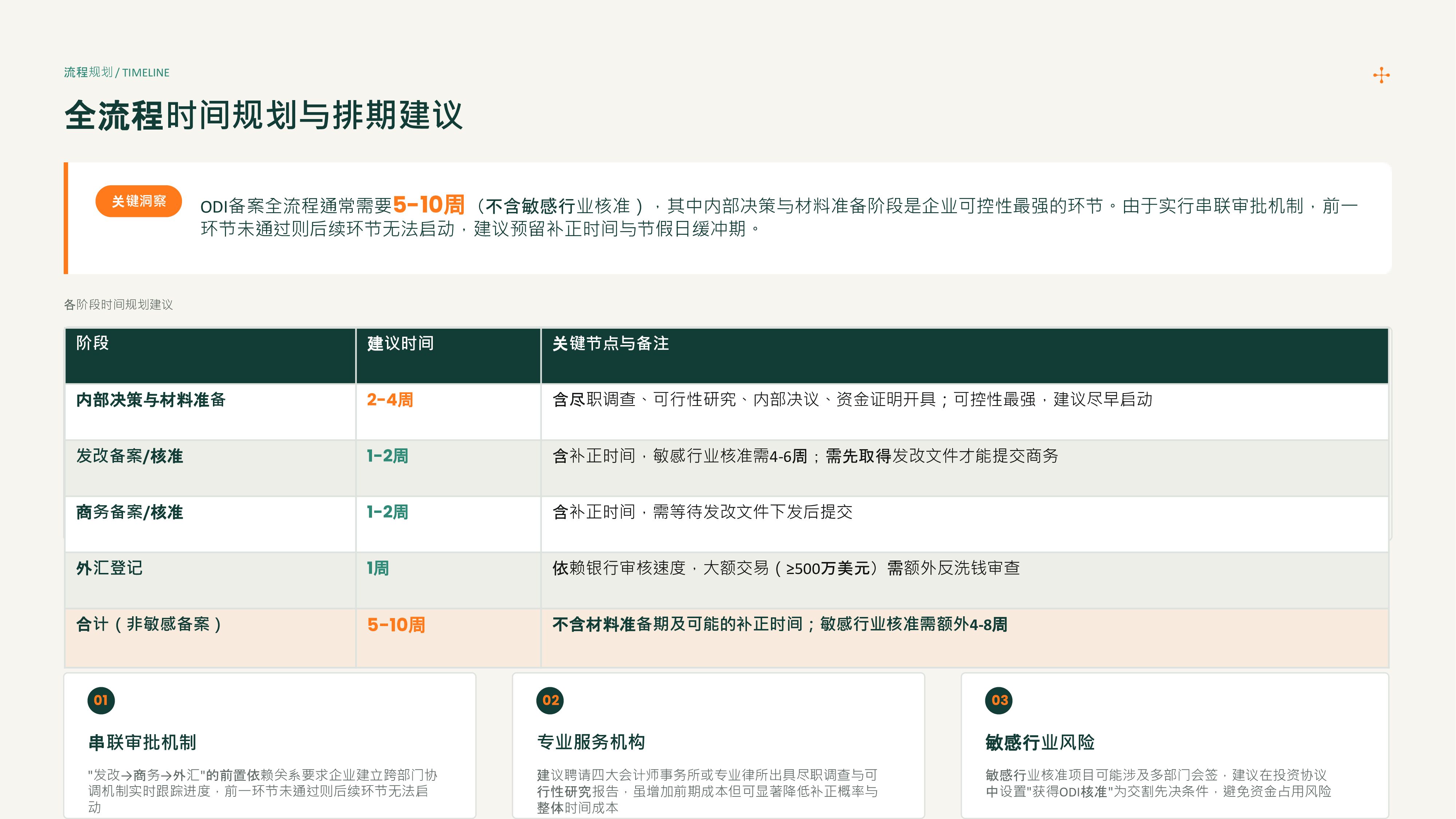Click the 03 numbered circle badge
Viewport: 1456px width, 819px height.
pyautogui.click(x=999, y=700)
